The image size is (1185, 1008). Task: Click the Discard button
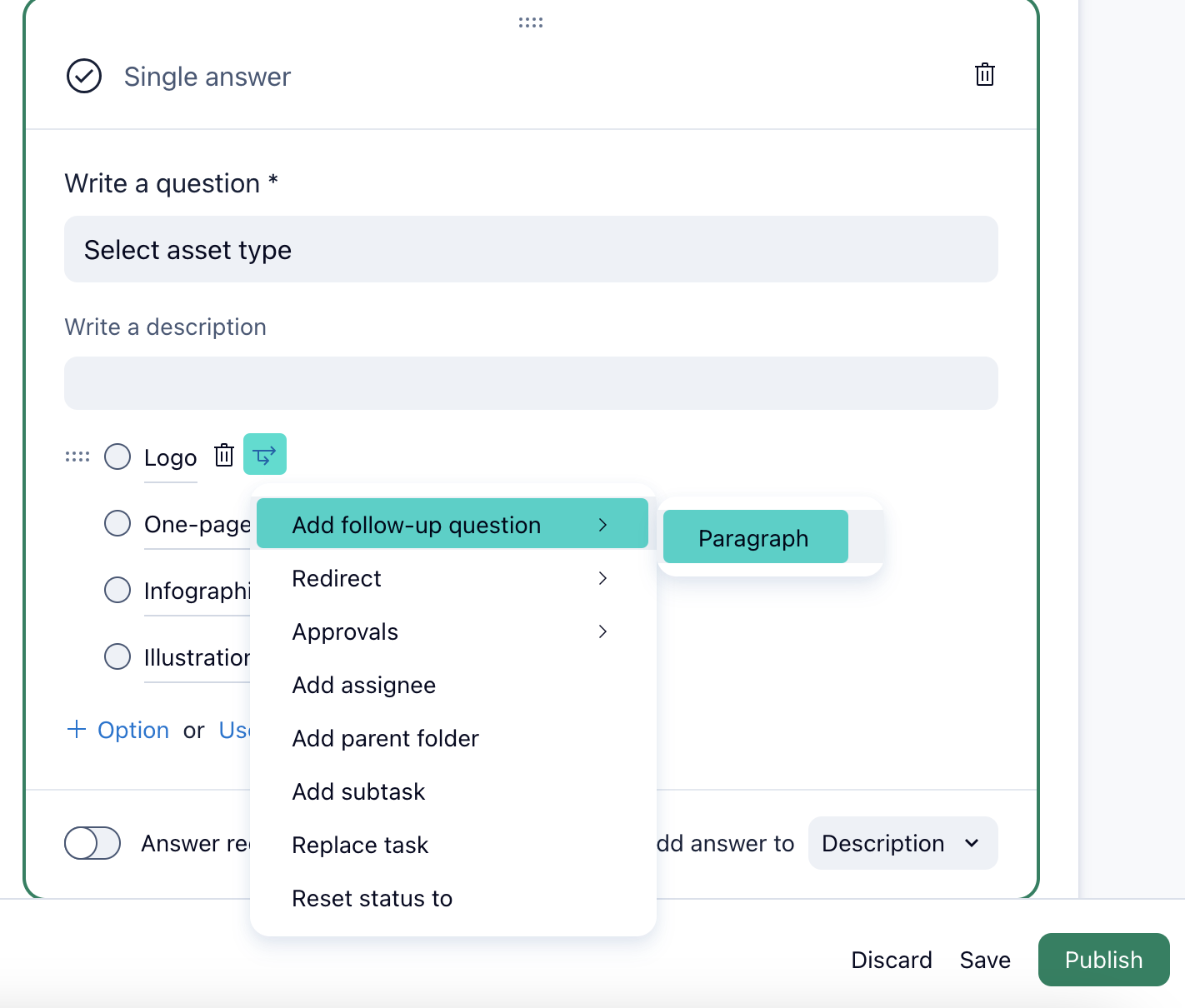point(892,960)
